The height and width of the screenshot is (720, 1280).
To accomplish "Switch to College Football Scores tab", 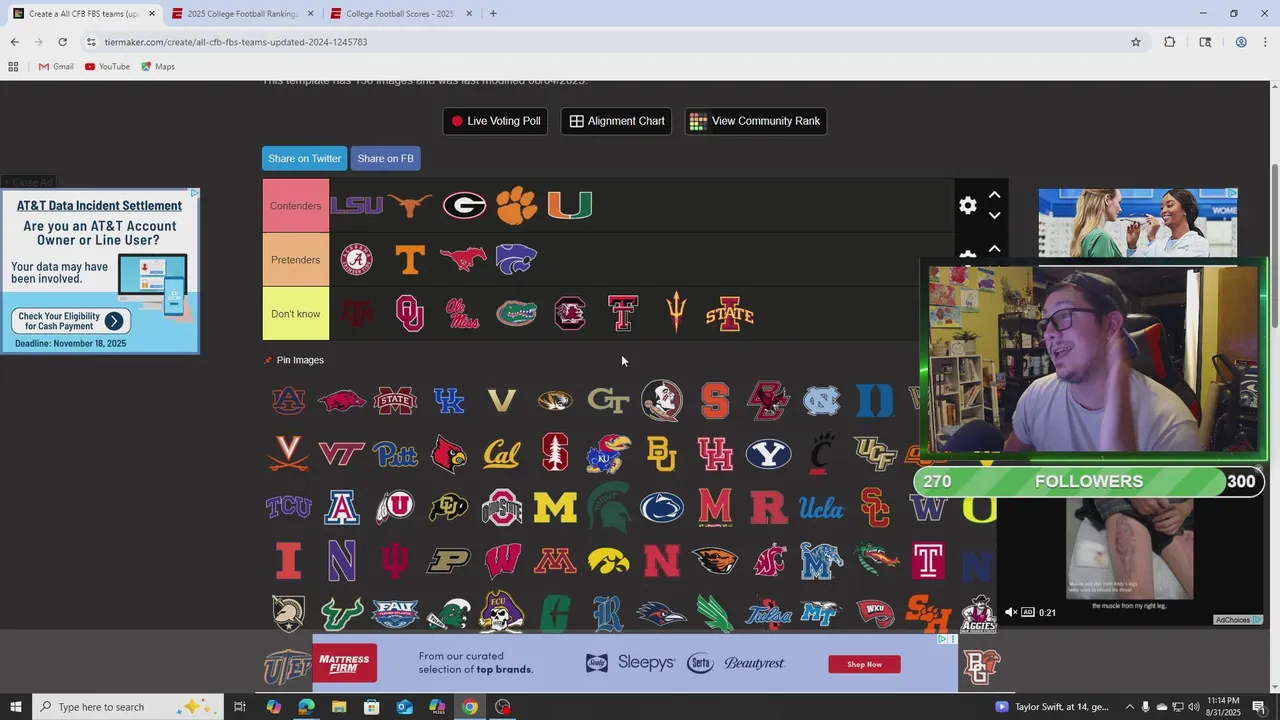I will 399,14.
